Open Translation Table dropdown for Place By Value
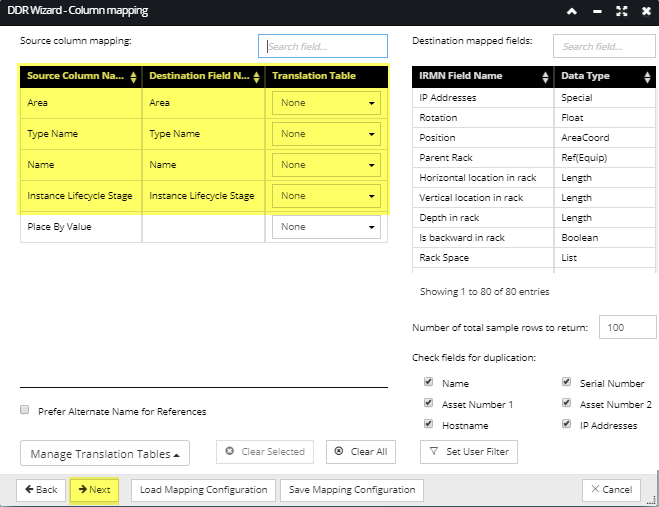The image size is (659, 507). pyautogui.click(x=326, y=227)
